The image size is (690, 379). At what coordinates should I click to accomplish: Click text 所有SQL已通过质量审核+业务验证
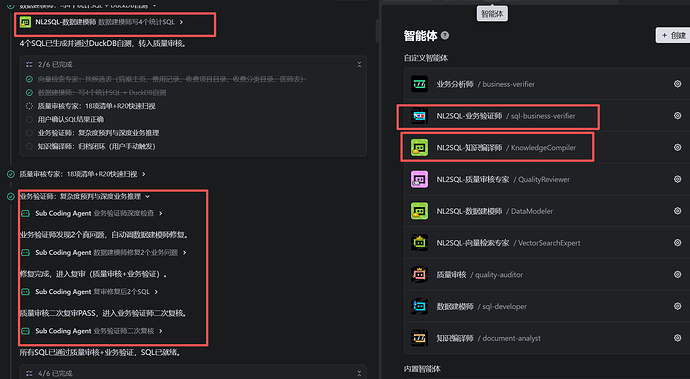pos(79,353)
